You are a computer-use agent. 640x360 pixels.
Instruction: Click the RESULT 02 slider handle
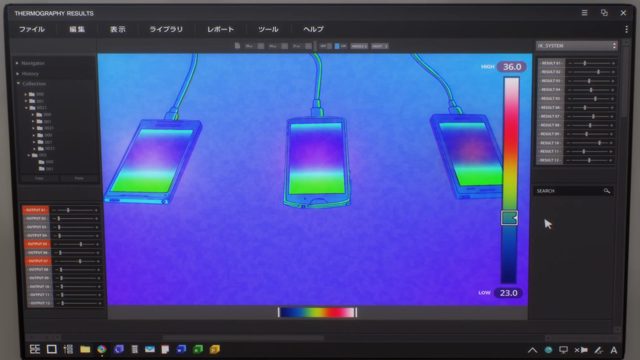point(598,72)
